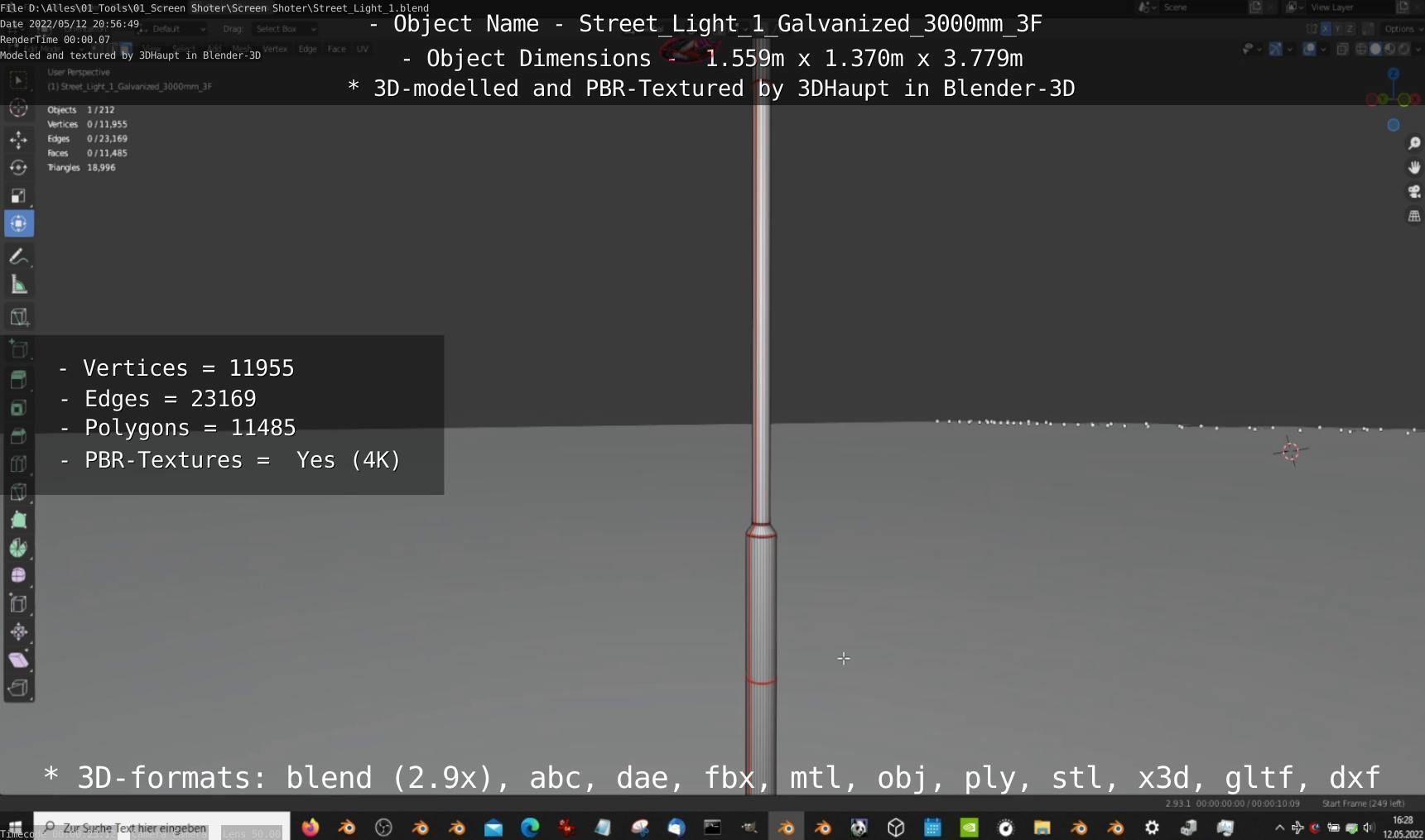The image size is (1425, 840).
Task: Open the Windows Start menu
Action: coord(15,827)
